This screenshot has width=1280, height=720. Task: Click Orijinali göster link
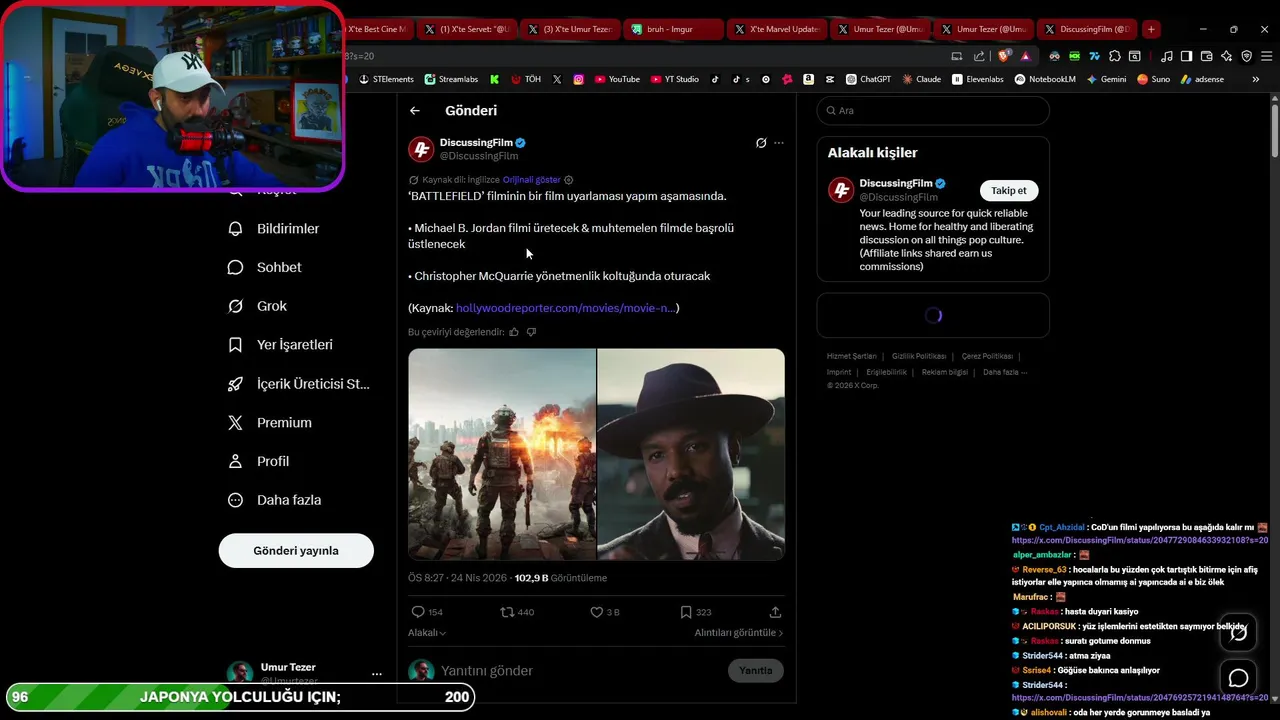click(531, 180)
